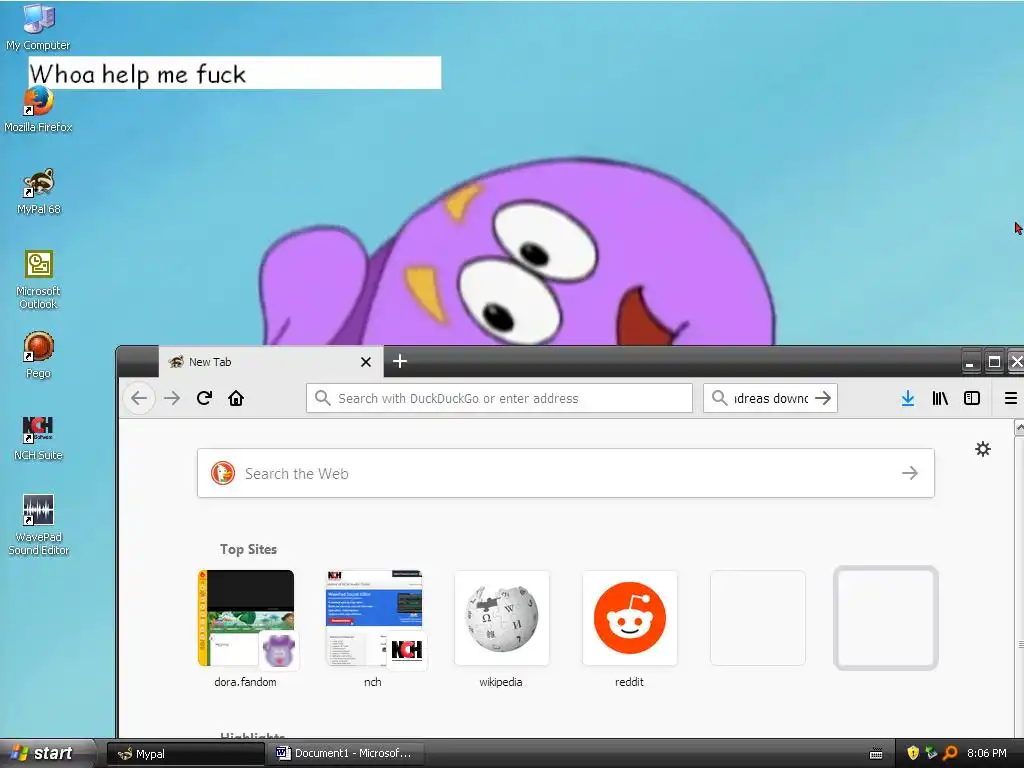The width and height of the screenshot is (1024, 768).
Task: Open MyPal 68 desktop shortcut
Action: [39, 191]
